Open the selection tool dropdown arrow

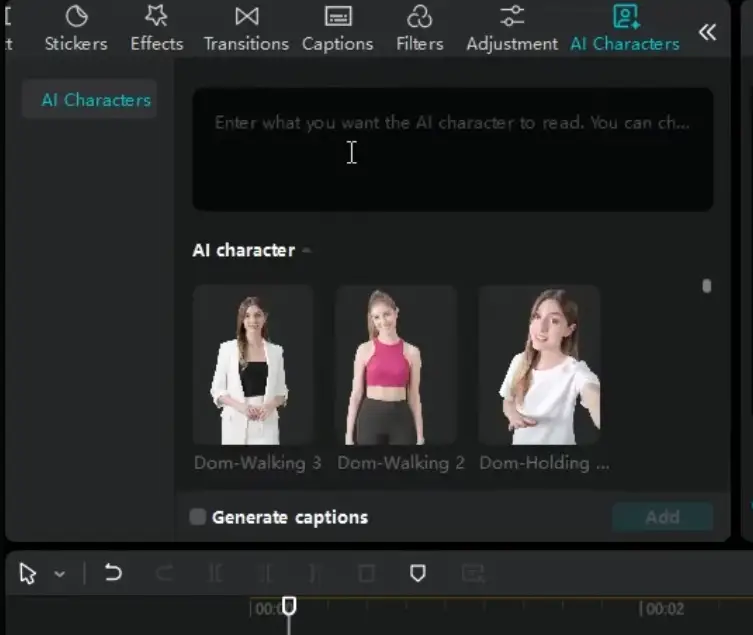coord(60,574)
